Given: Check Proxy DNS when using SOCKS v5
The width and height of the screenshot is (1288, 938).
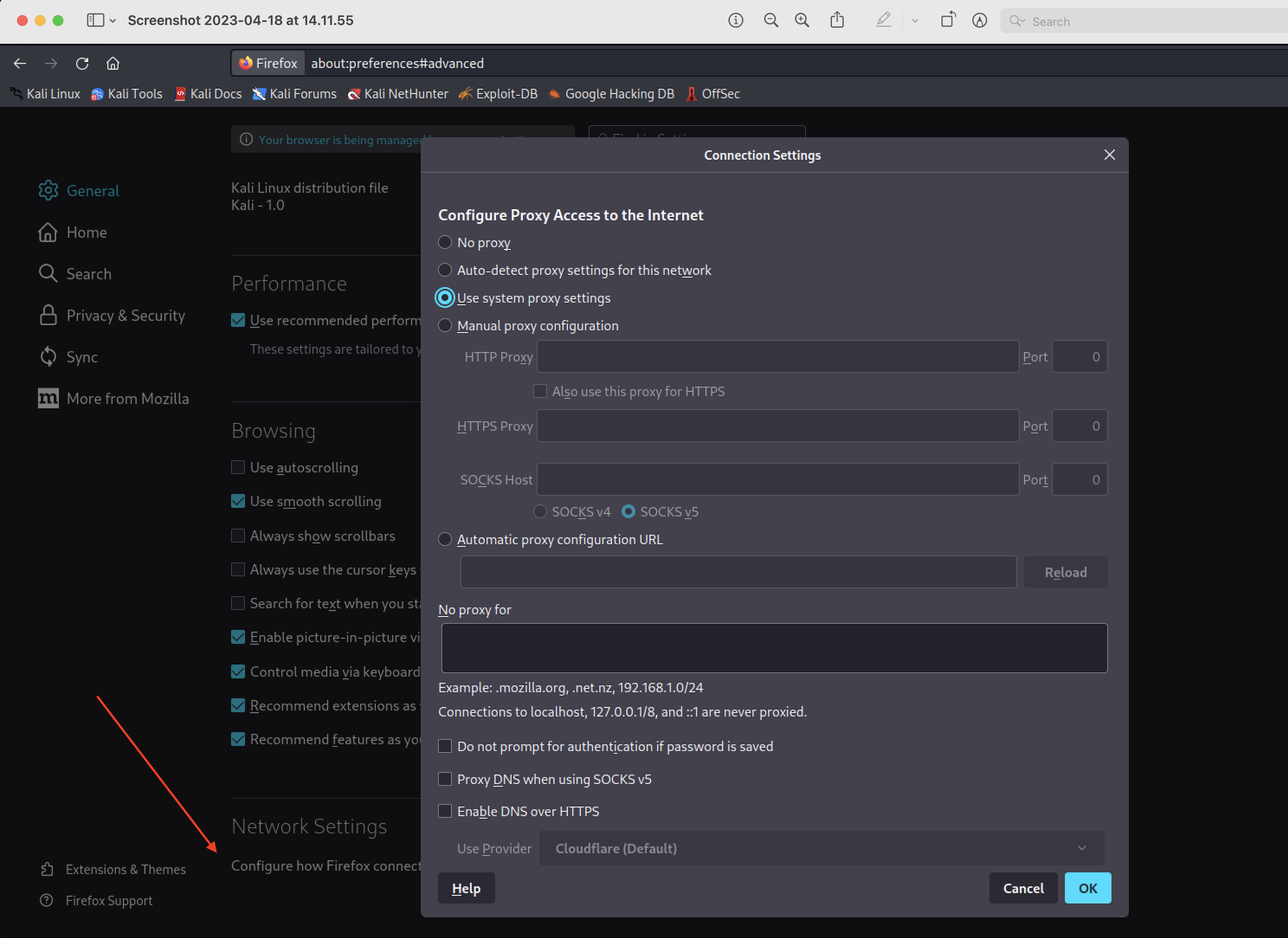Looking at the screenshot, I should tap(445, 779).
